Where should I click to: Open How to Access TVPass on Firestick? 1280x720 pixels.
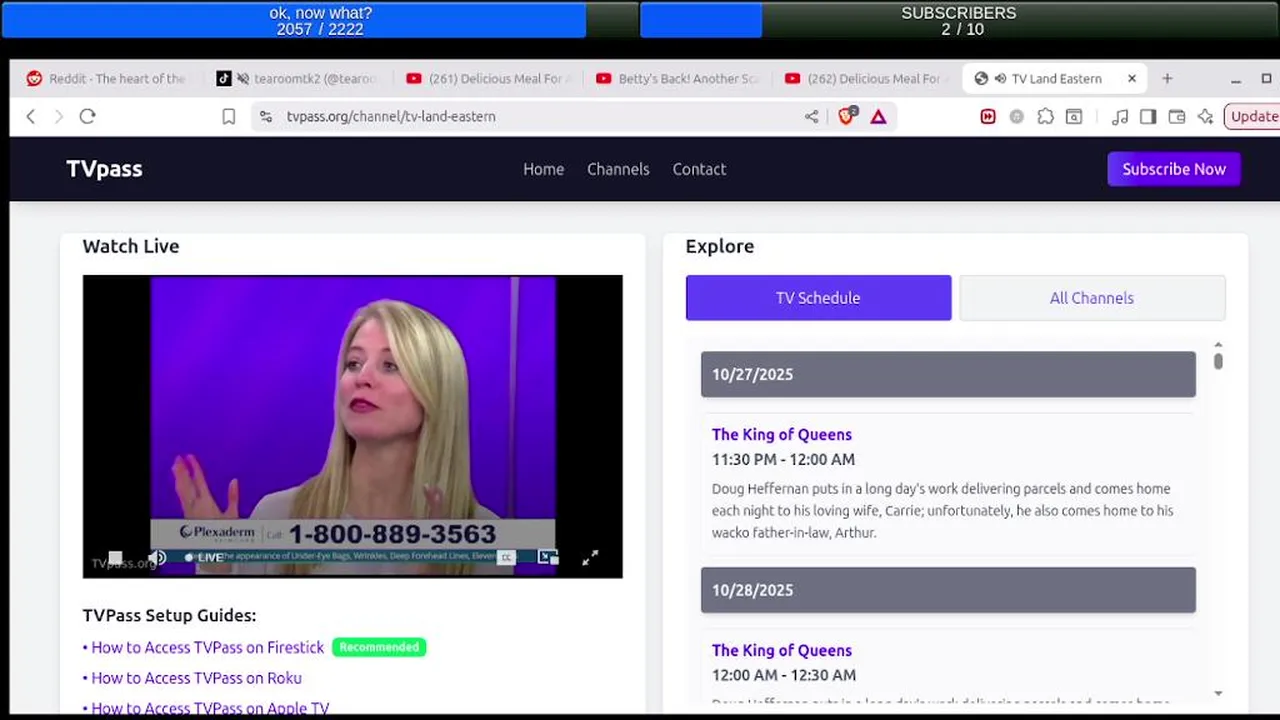[x=207, y=648]
